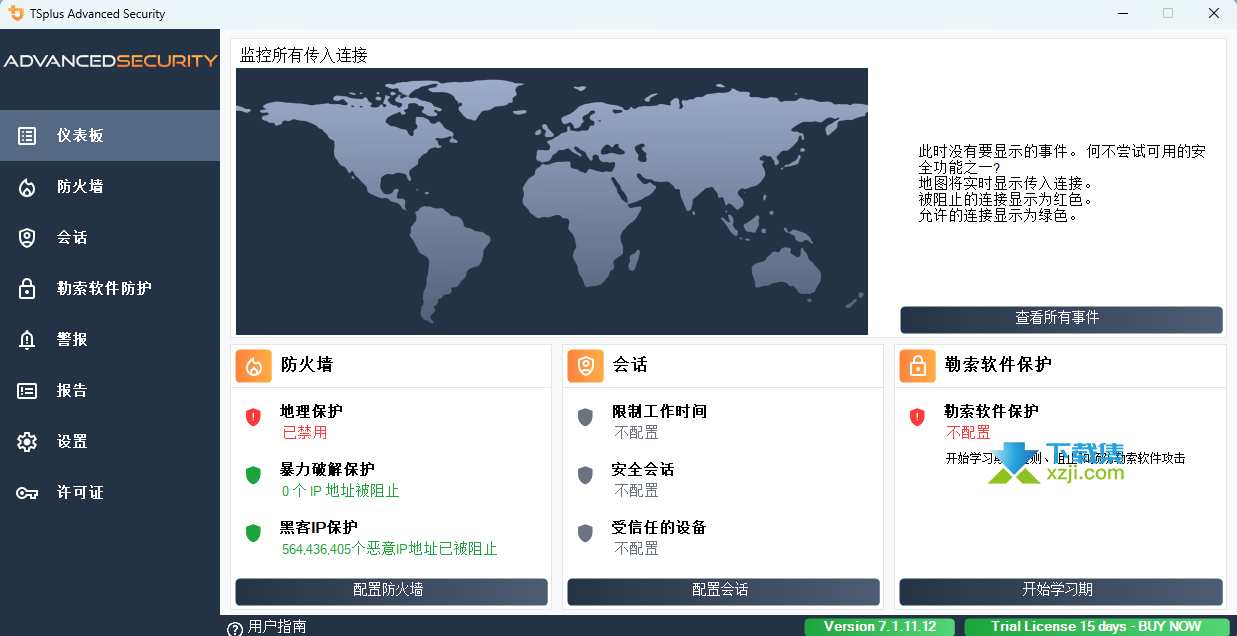Select the 受信任的设备 heading text
This screenshot has height=636, width=1237.
[x=659, y=527]
